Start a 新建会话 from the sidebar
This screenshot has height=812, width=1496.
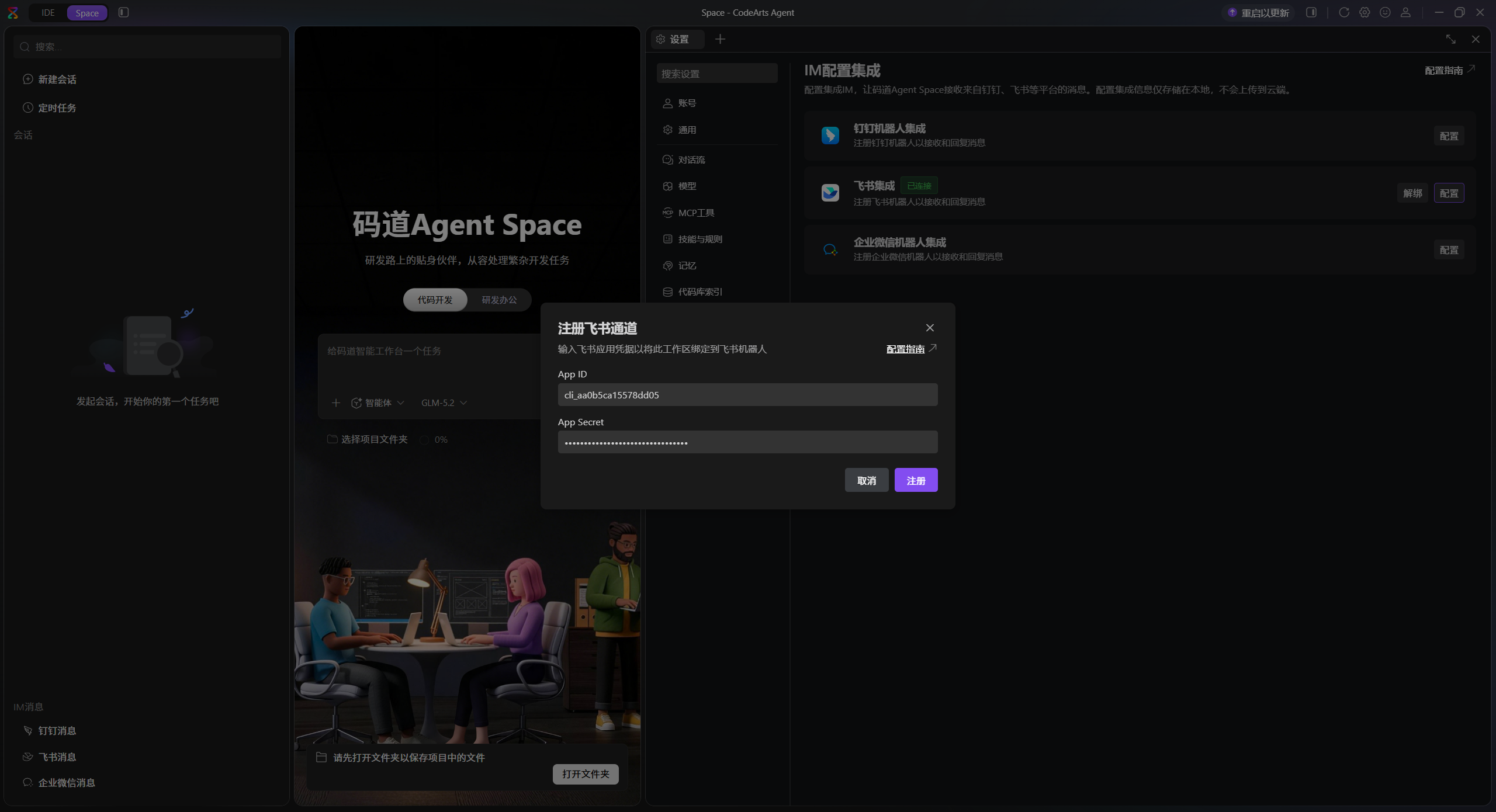pyautogui.click(x=147, y=79)
